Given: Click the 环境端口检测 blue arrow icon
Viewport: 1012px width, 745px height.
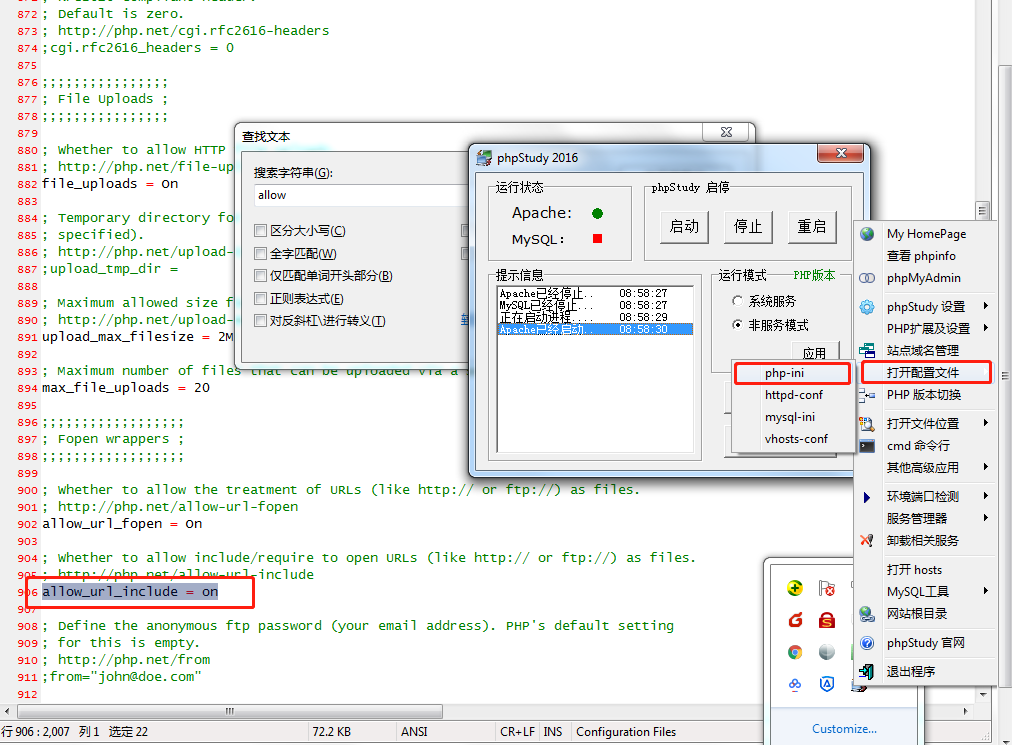Looking at the screenshot, I should pyautogui.click(x=867, y=496).
